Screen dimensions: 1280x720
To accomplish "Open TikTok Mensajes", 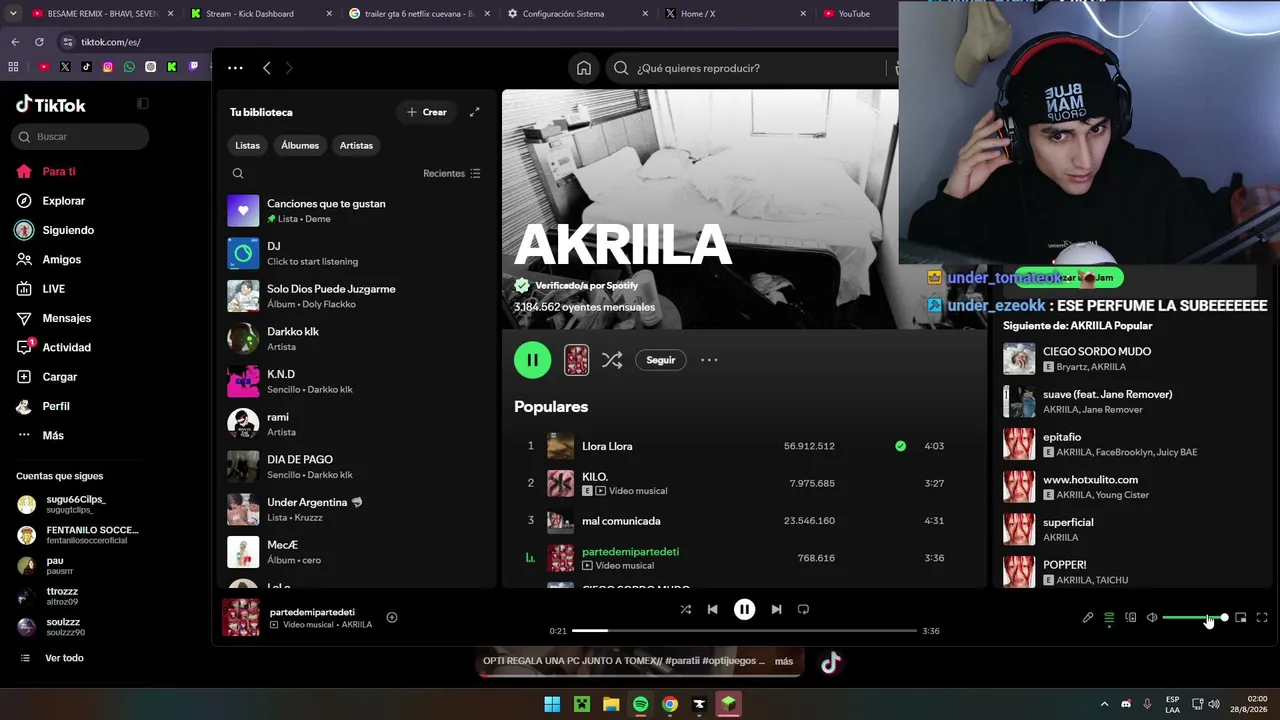I will tap(66, 318).
